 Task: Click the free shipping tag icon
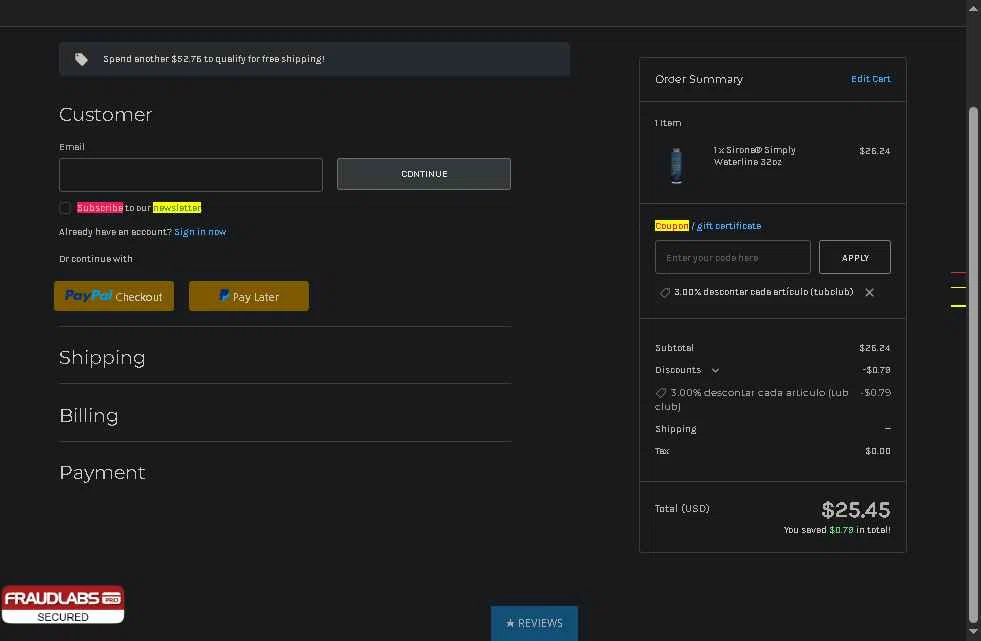(x=81, y=59)
